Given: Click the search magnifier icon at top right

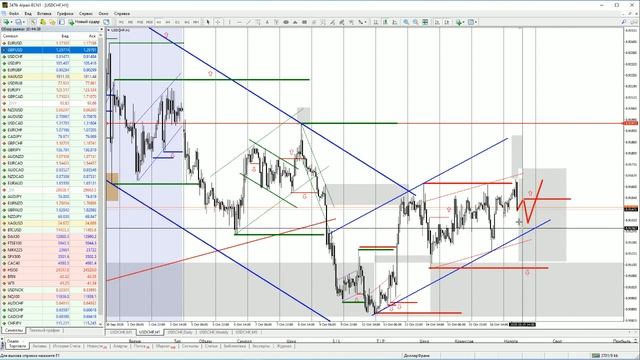Looking at the screenshot, I should point(624,22).
